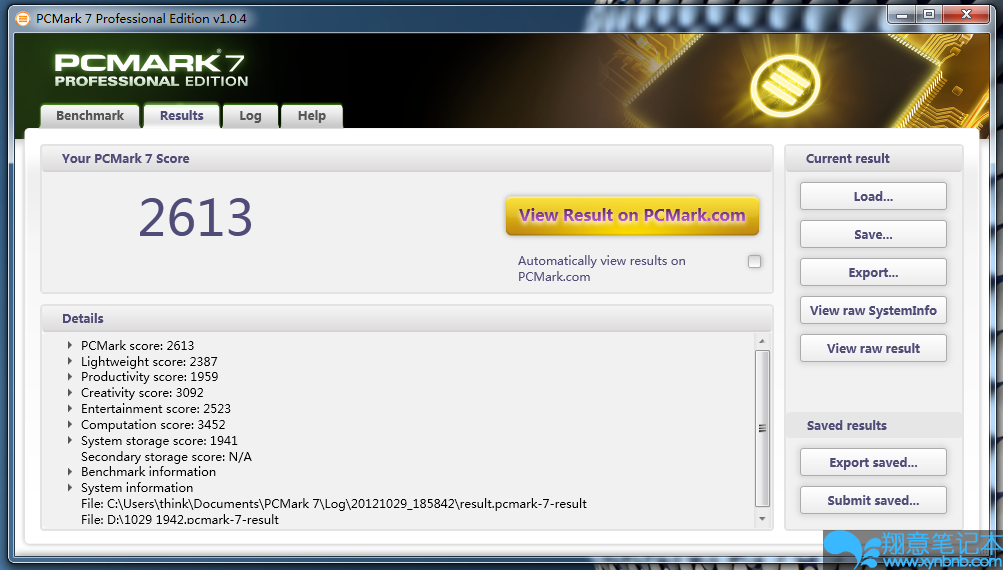Expand the PCMark score row

pos(70,345)
